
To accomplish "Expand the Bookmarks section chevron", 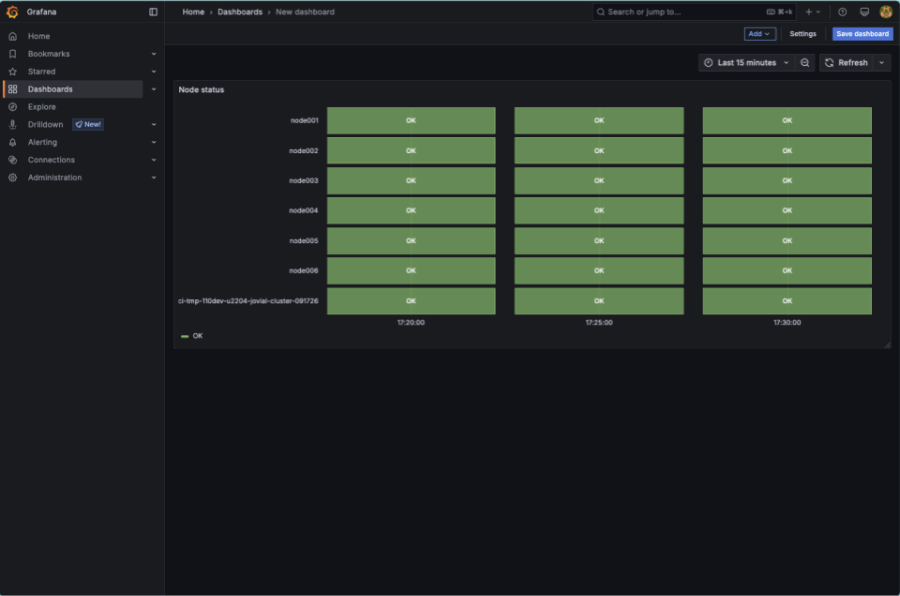I will click(154, 54).
